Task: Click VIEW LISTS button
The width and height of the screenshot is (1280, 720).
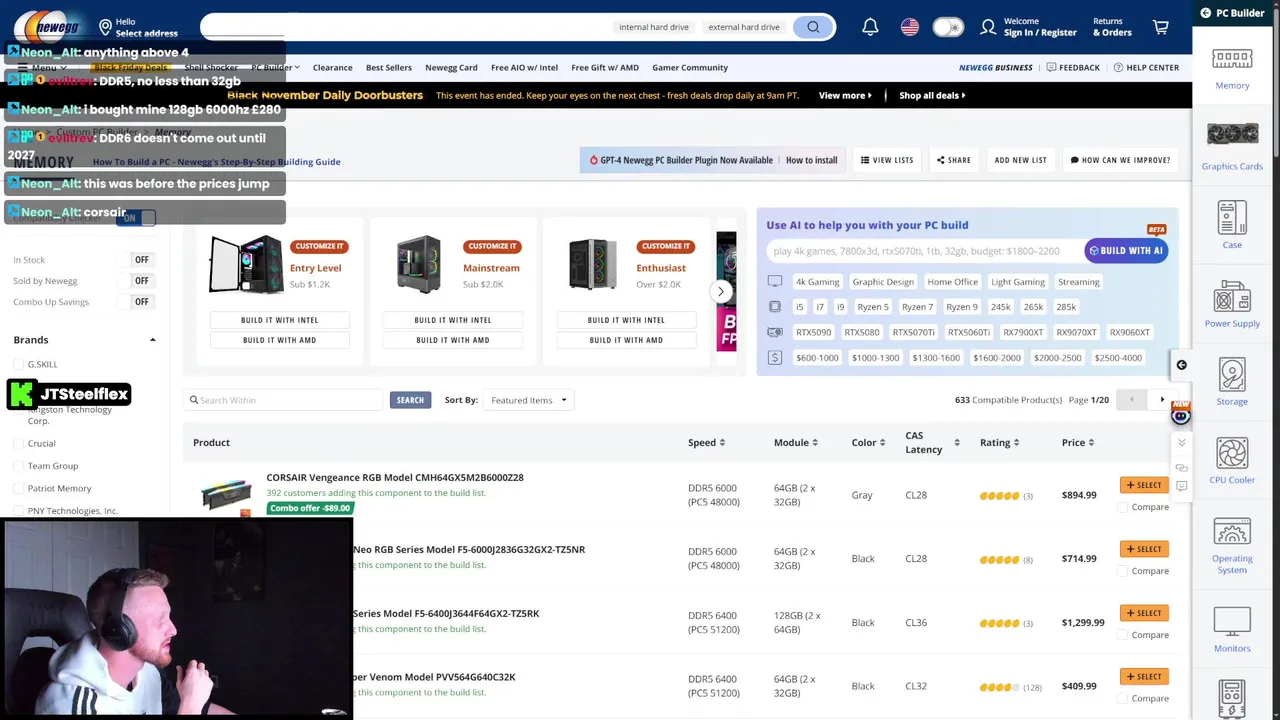Action: tap(887, 160)
